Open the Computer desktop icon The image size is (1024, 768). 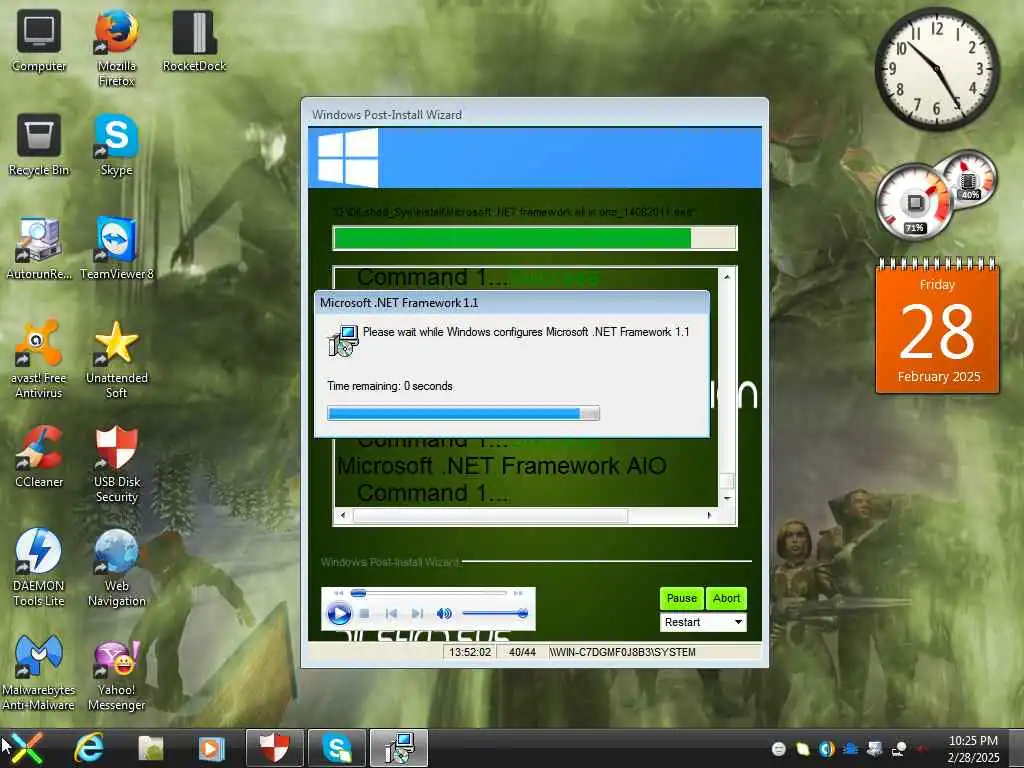tap(39, 40)
